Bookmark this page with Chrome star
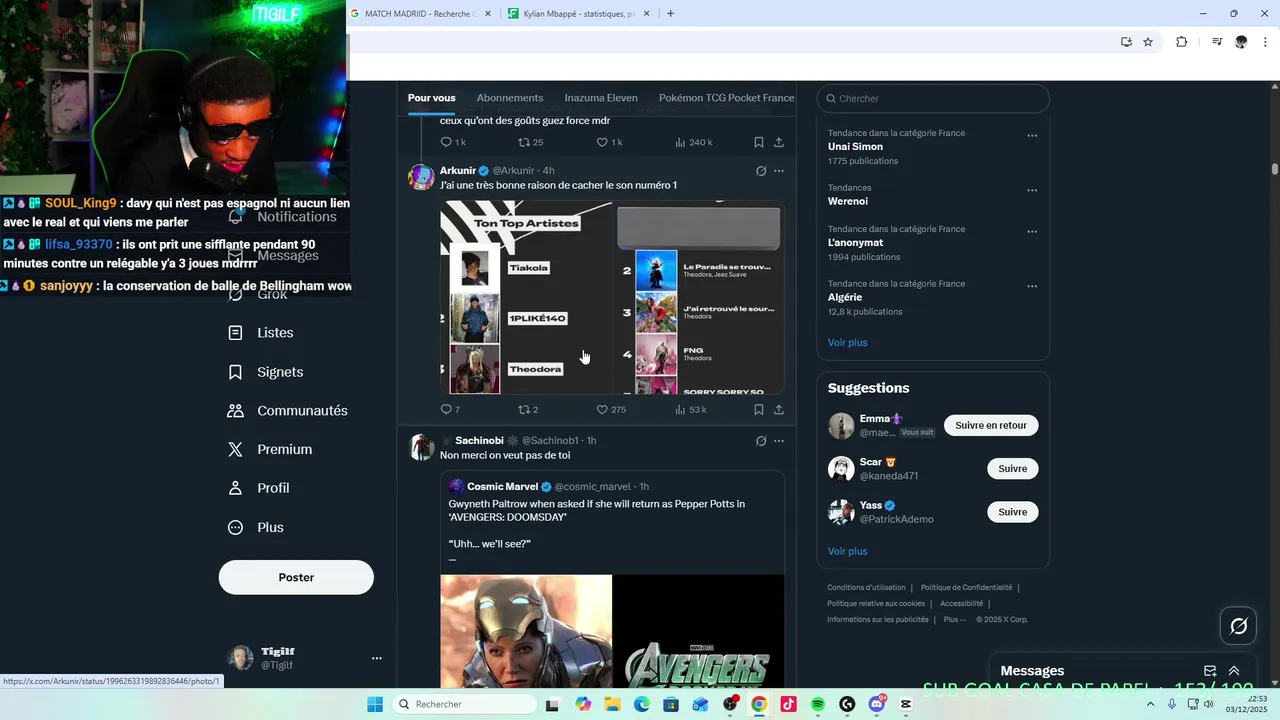 click(x=1148, y=42)
